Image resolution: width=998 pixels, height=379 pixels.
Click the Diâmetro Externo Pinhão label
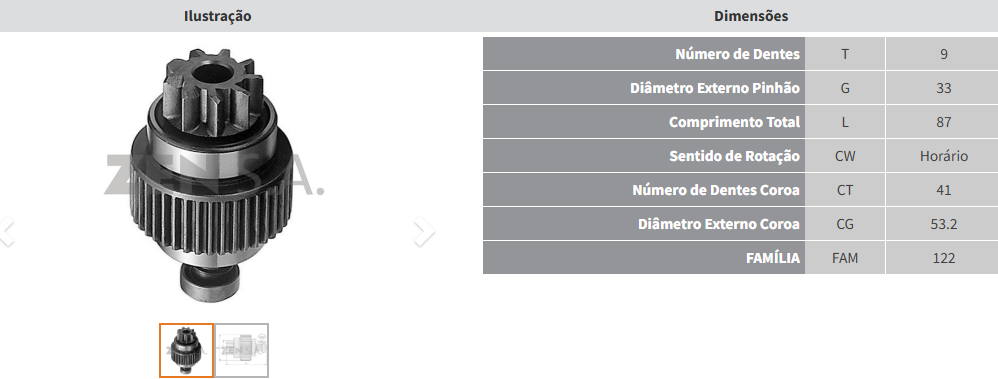[715, 88]
